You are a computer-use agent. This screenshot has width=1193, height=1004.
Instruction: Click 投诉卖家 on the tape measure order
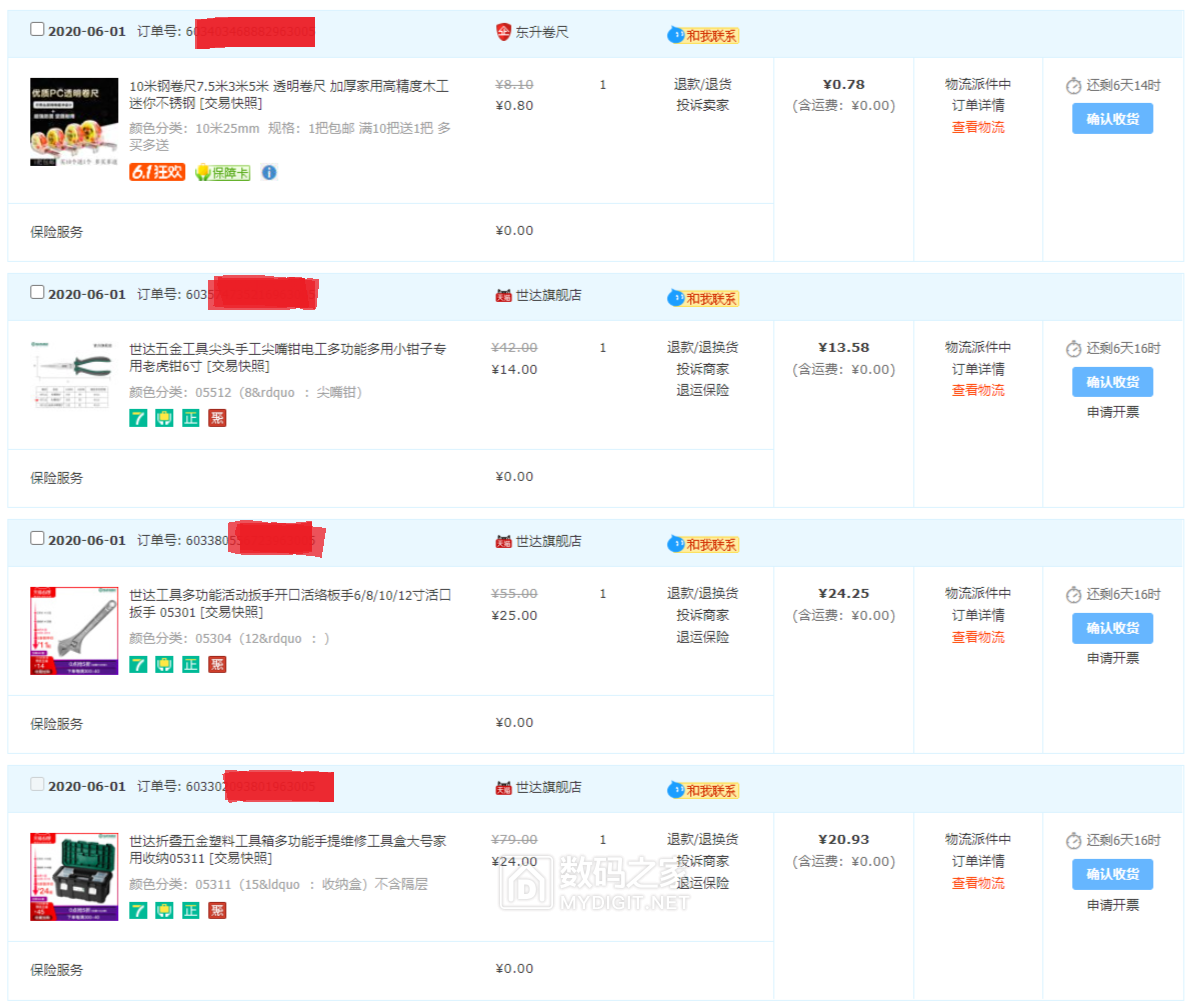coord(702,105)
